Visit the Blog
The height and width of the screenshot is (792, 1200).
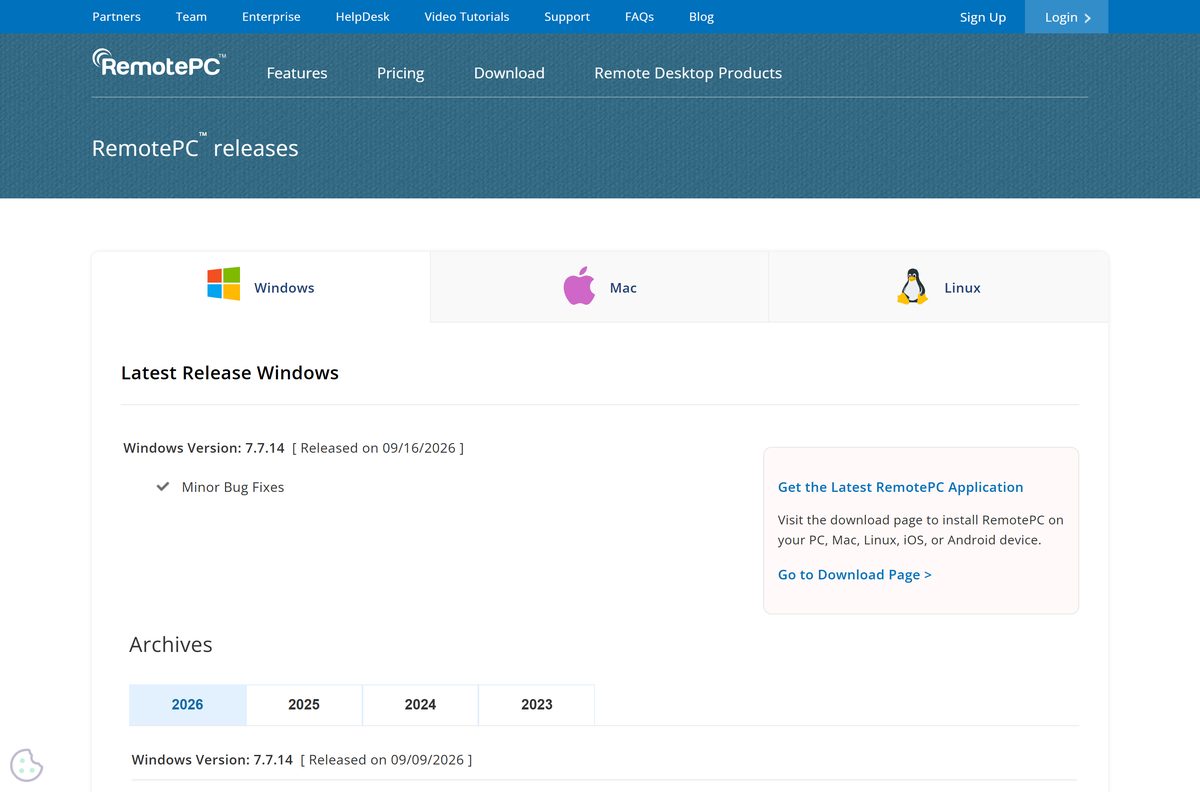(702, 17)
